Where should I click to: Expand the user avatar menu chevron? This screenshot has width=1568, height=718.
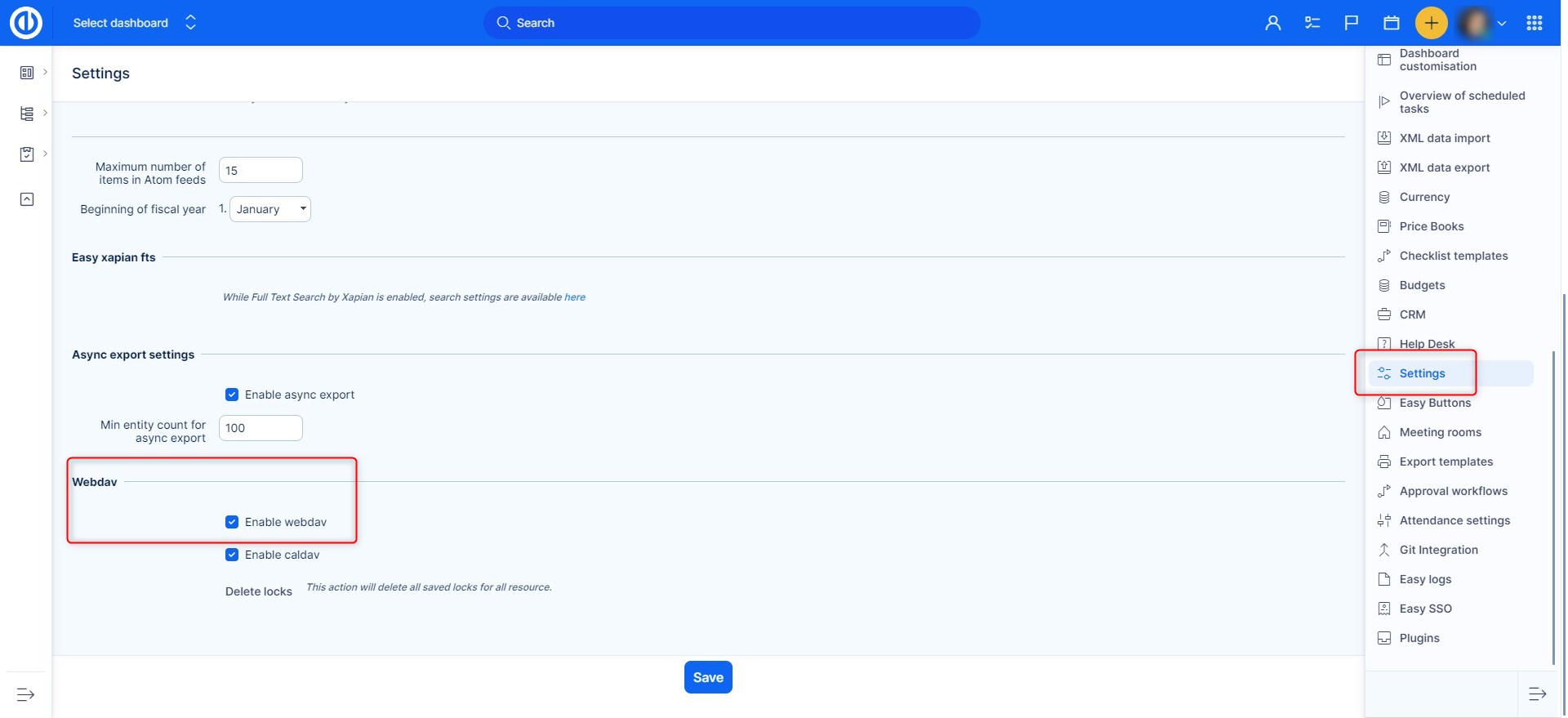pos(1501,23)
